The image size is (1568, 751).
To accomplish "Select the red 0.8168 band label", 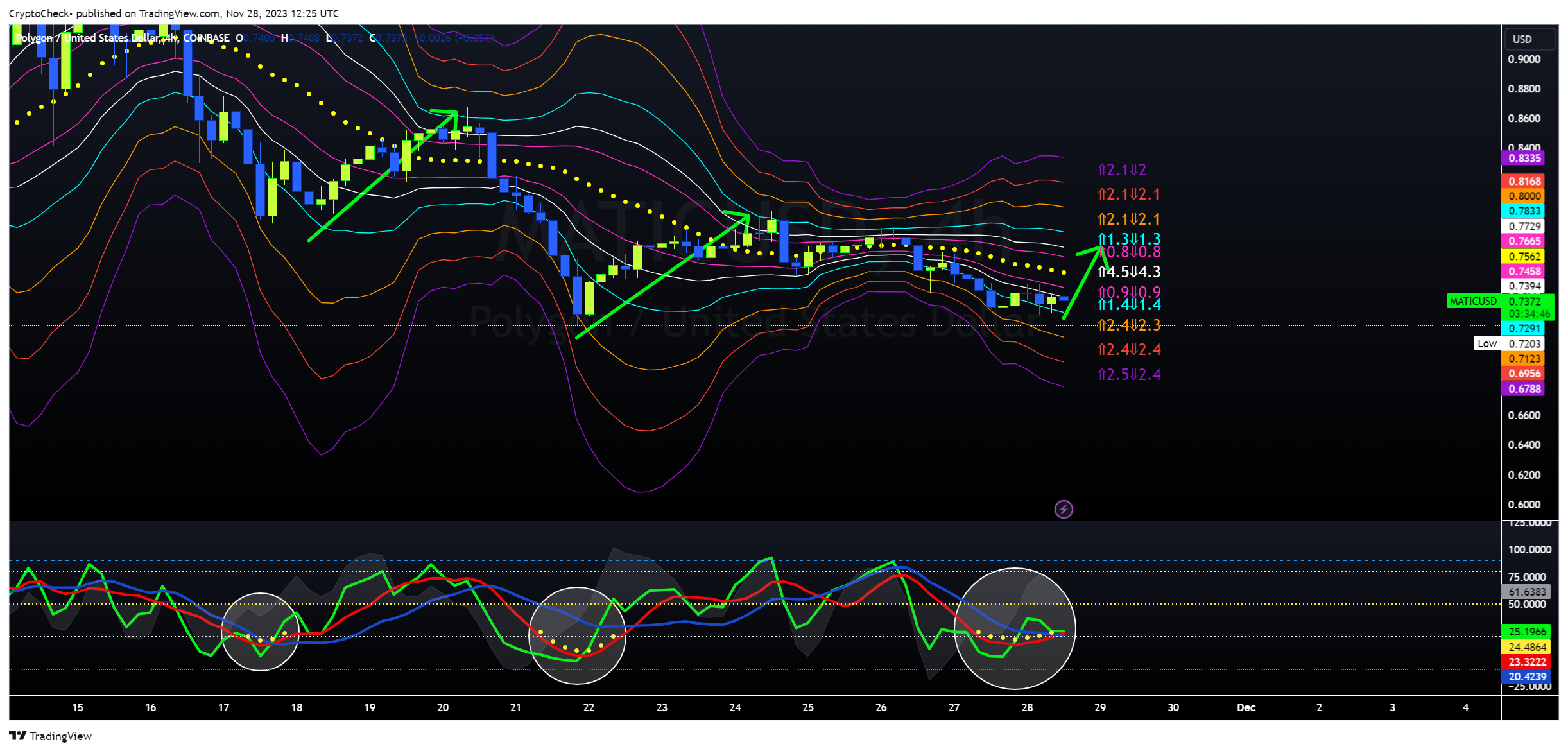I will 1524,181.
